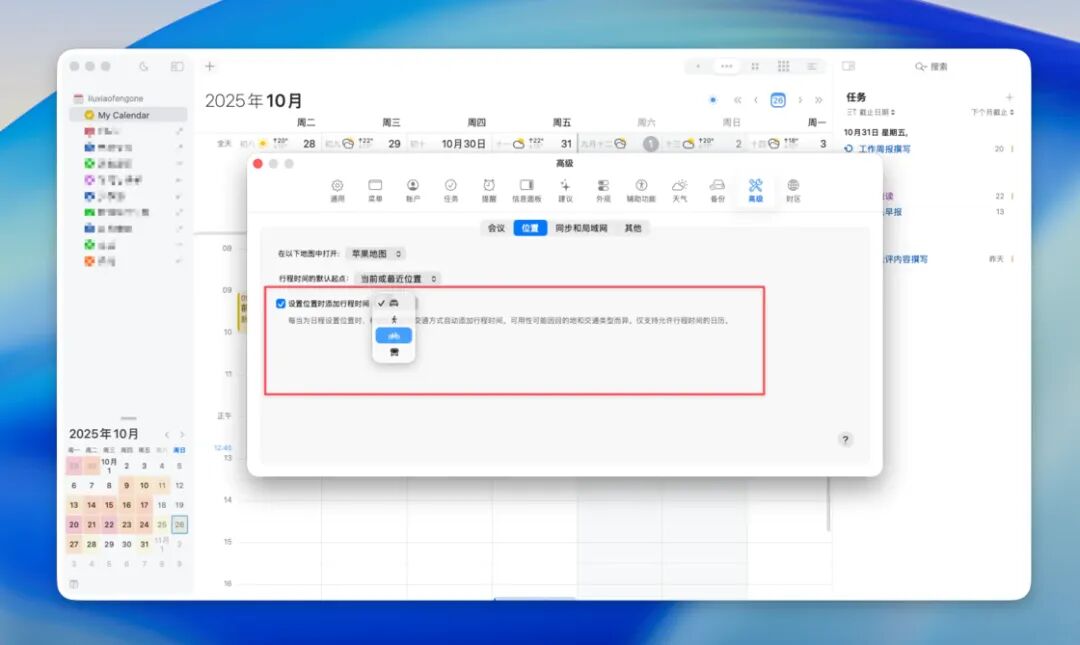Open the 截止日期 sort dropdown
The image size is (1080, 645).
[x=871, y=112]
